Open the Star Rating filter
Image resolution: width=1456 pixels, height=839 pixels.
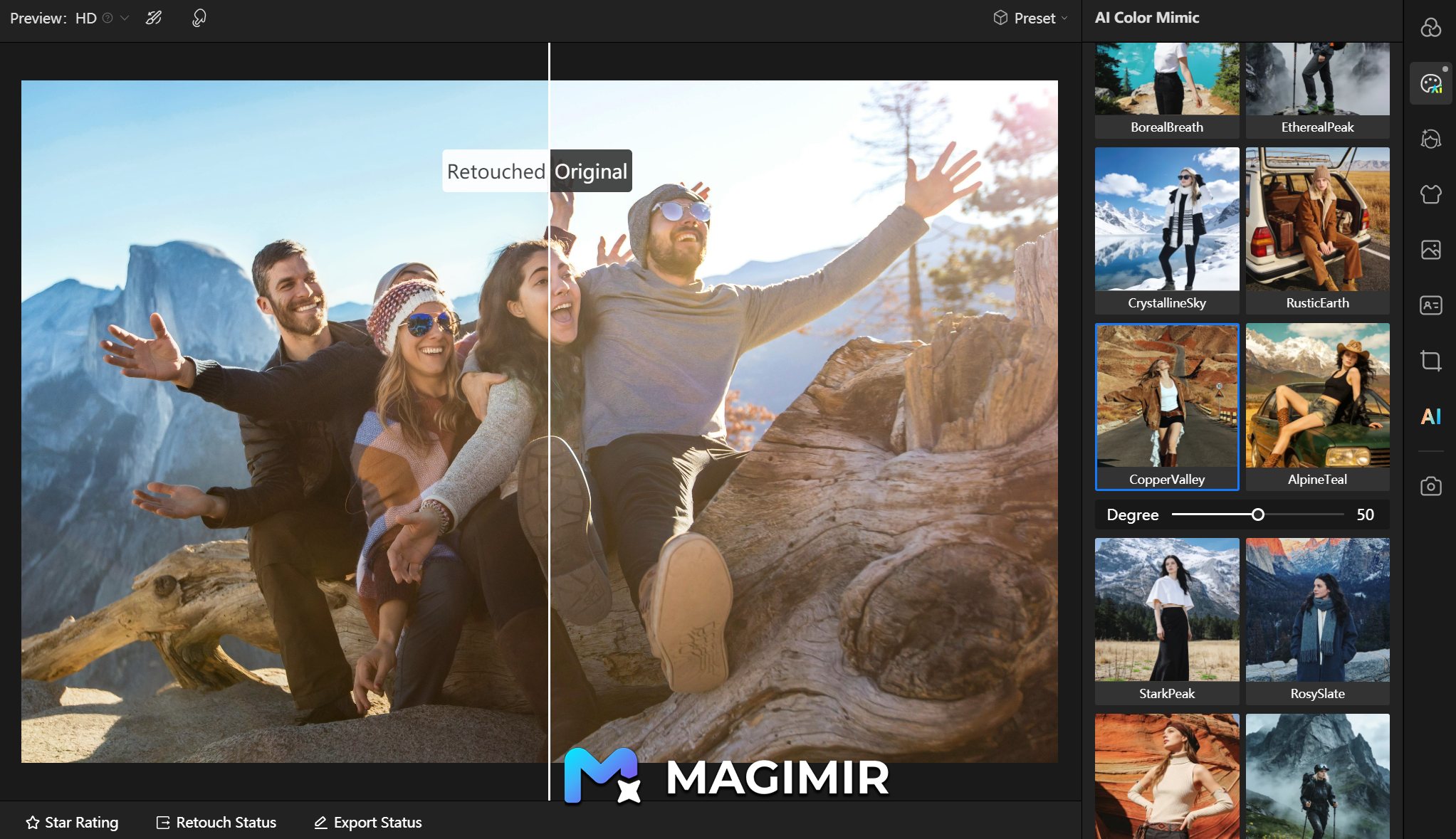click(72, 823)
